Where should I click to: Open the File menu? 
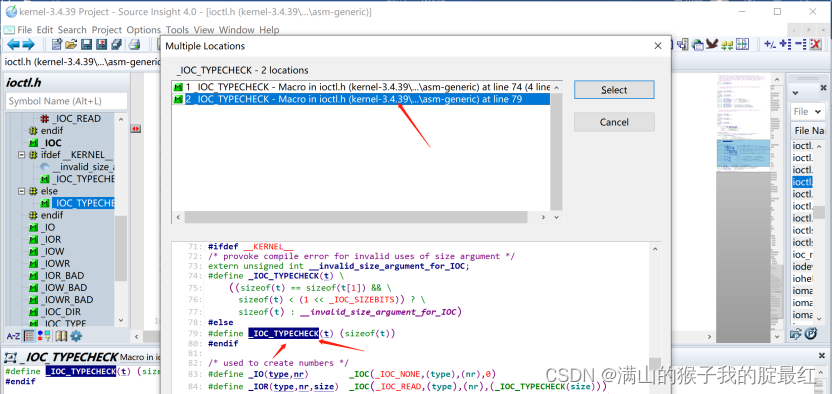point(24,30)
